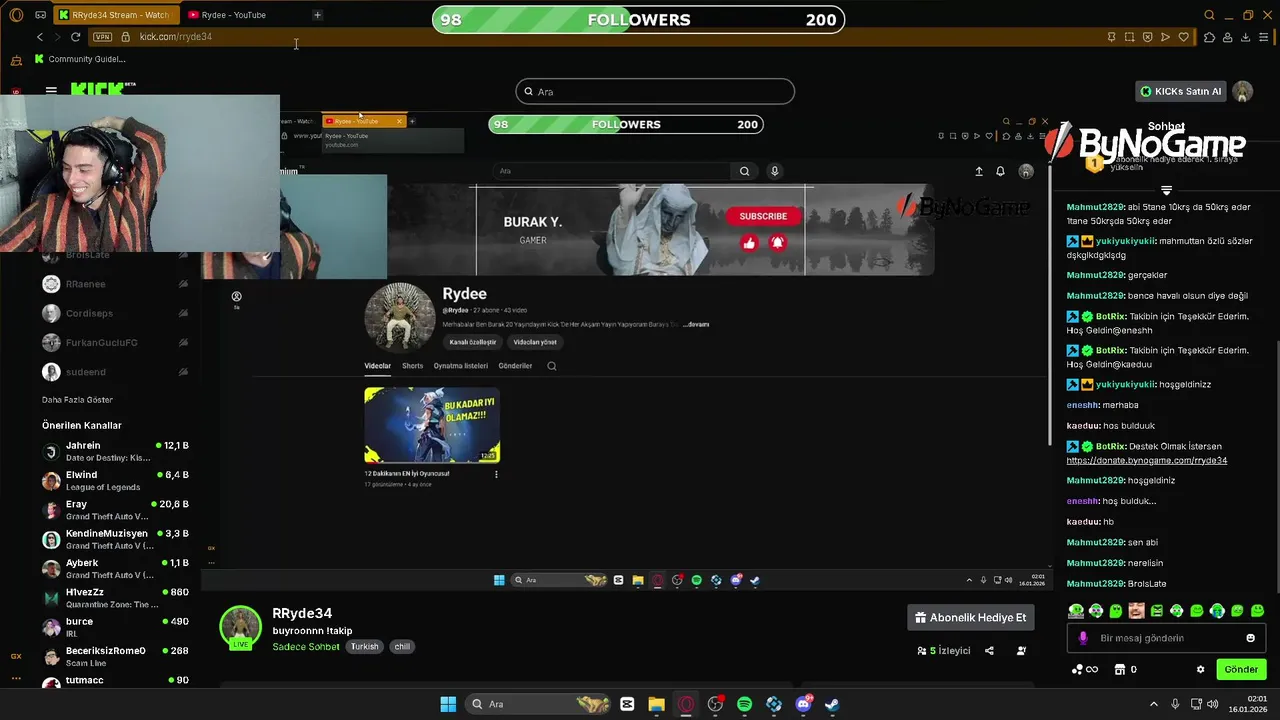Open browser downloads icon

1245,37
